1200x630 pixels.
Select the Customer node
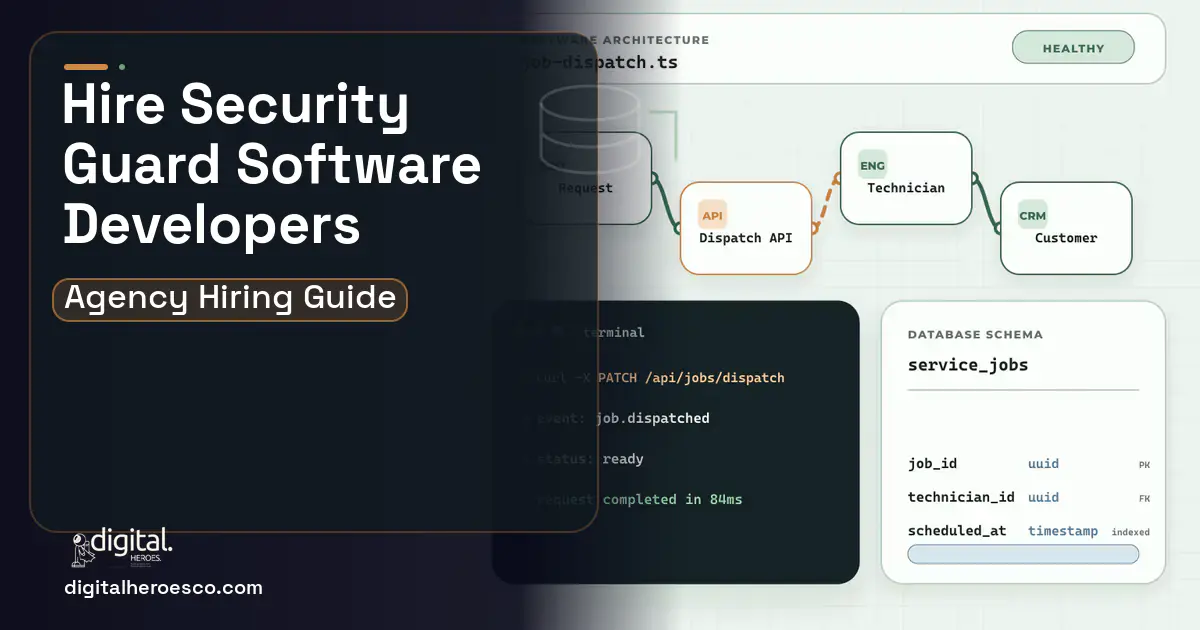pyautogui.click(x=1066, y=228)
